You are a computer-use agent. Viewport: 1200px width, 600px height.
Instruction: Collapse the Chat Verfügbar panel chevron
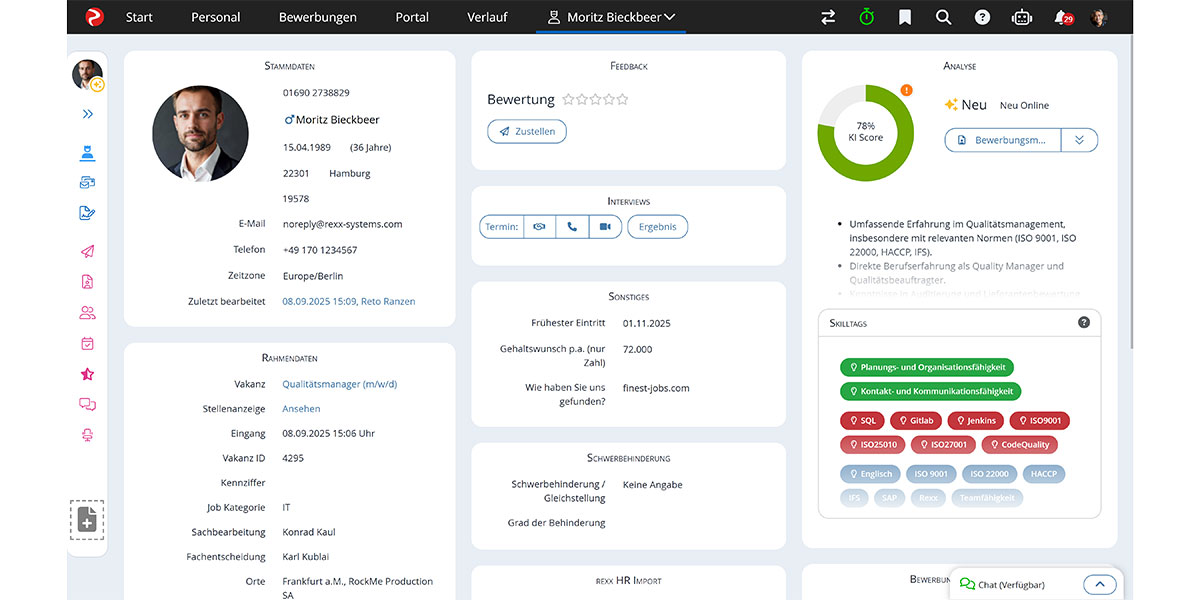[1100, 584]
